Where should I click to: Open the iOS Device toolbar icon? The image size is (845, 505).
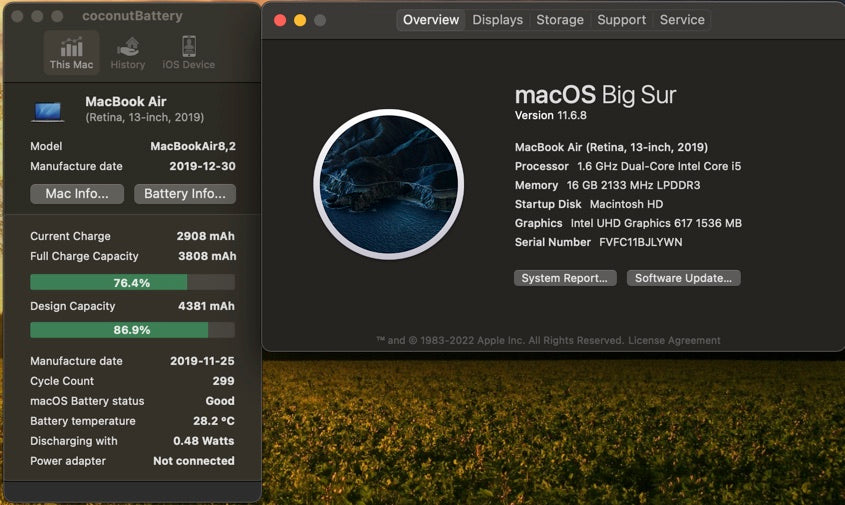pyautogui.click(x=189, y=53)
